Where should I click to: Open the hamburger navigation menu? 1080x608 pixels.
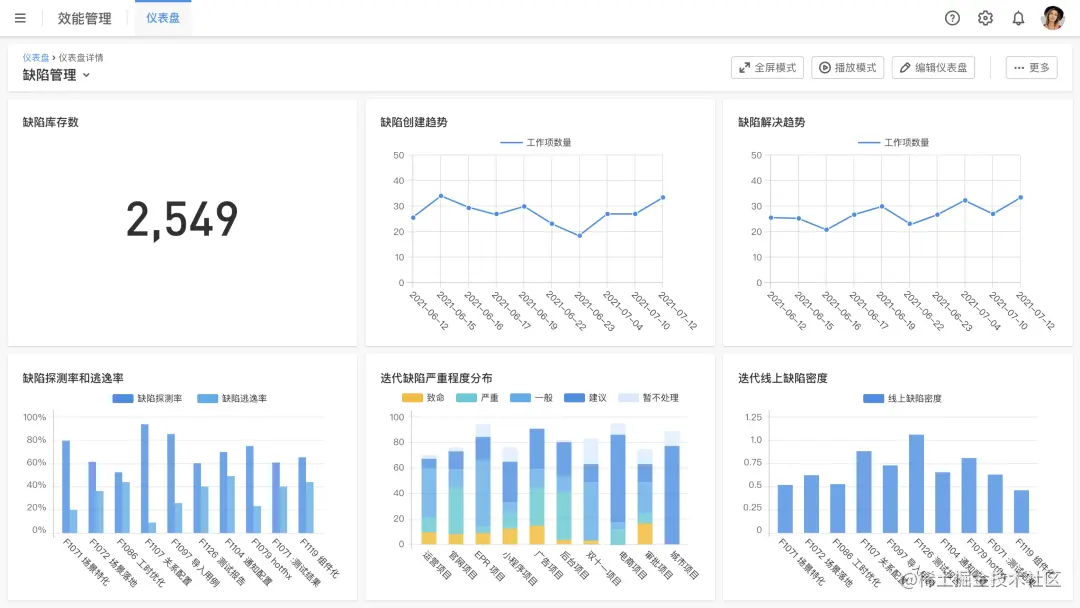[20, 18]
